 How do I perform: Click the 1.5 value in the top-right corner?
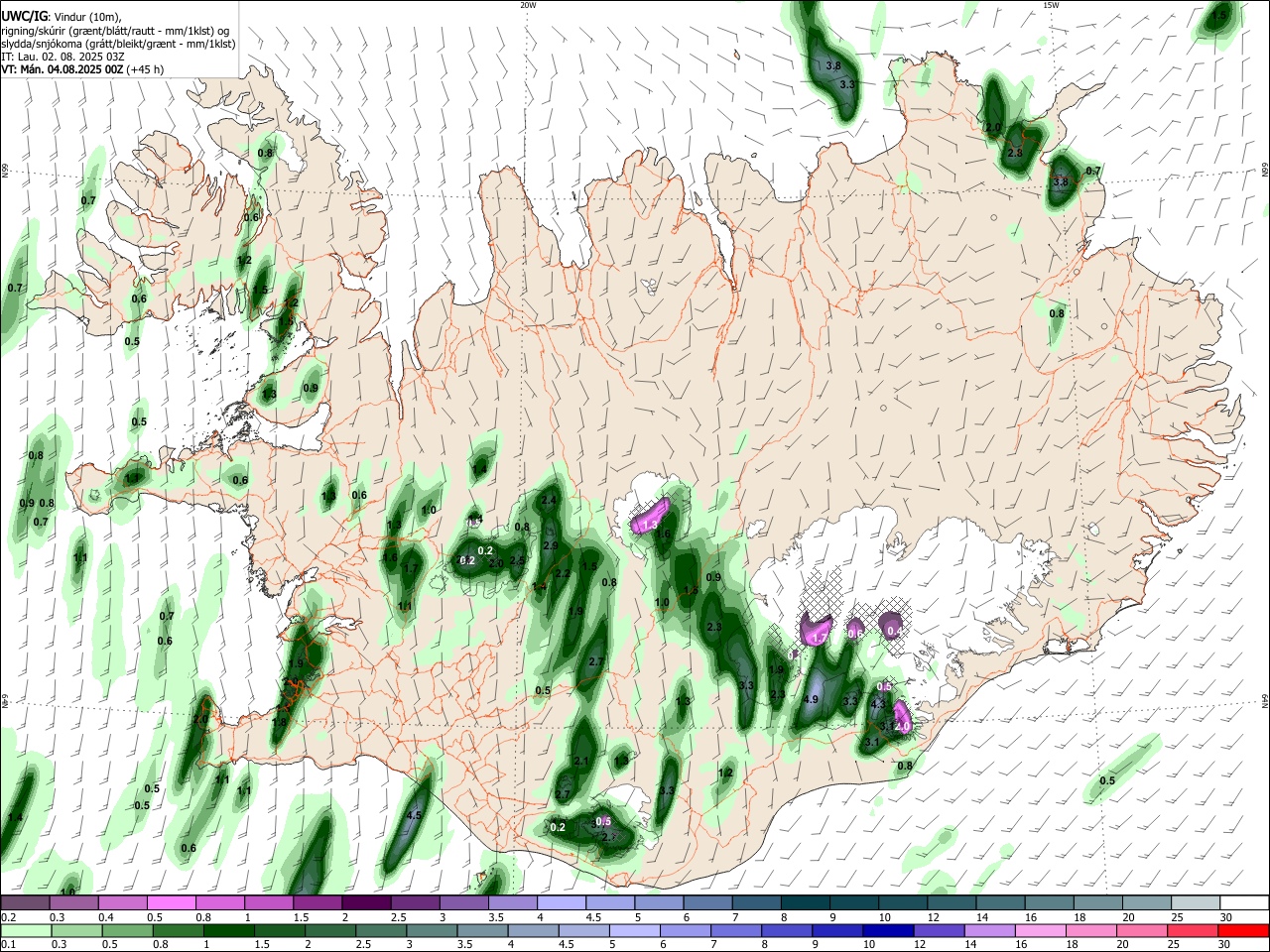point(1220,15)
